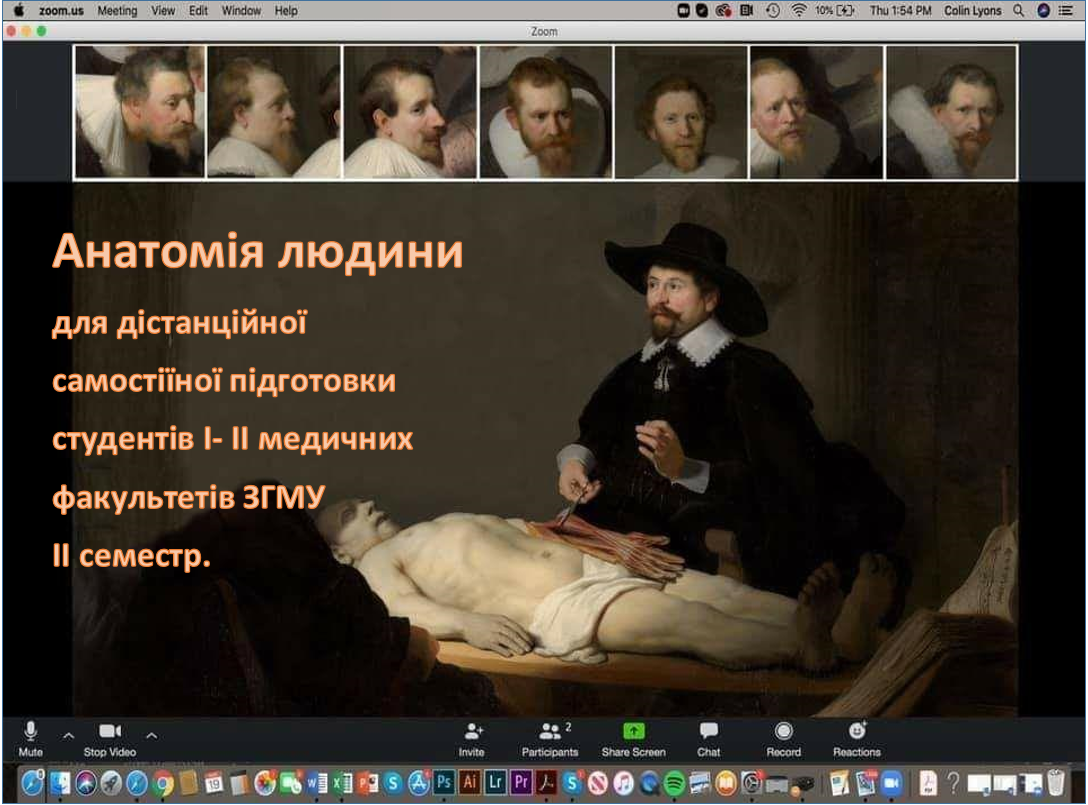Open Microsoft Word from the Dock
This screenshot has width=1088, height=805.
(x=316, y=783)
